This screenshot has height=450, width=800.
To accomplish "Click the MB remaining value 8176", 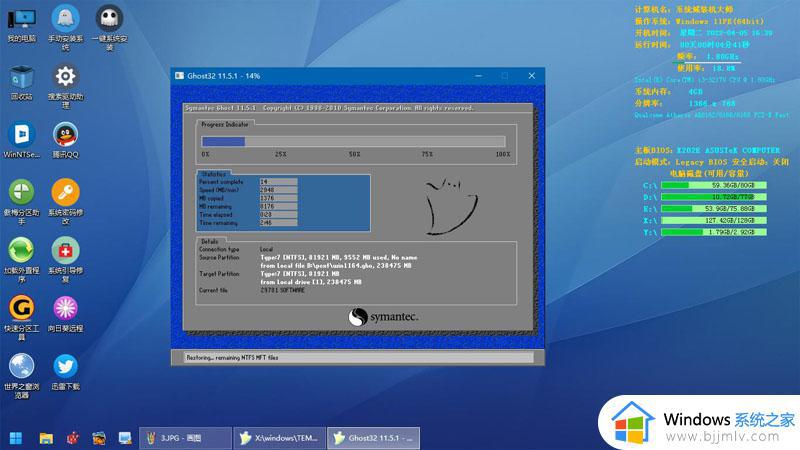I will pyautogui.click(x=278, y=206).
